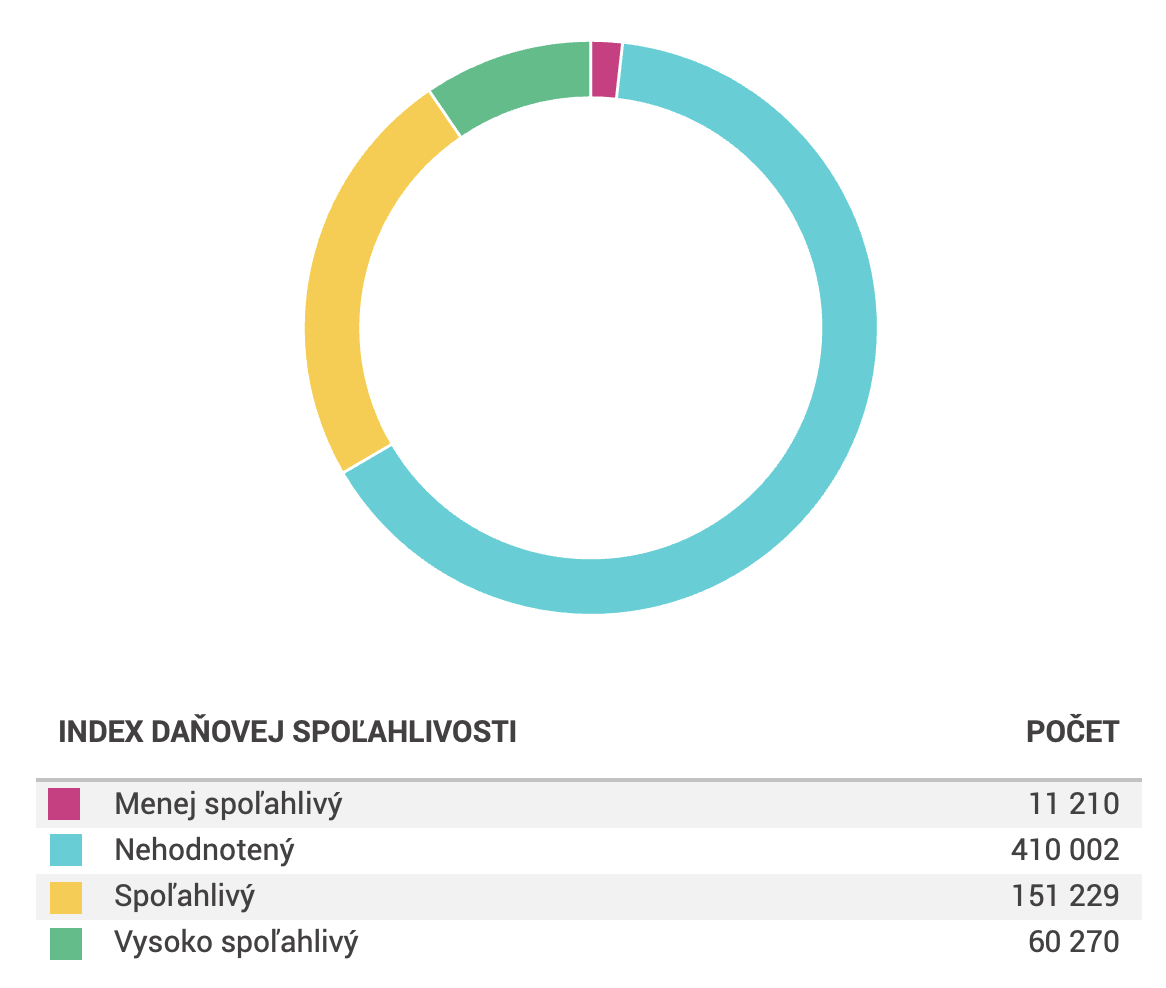Screen dimensions: 1166x988
Task: Click the 11 210 count value
Action: (1074, 804)
